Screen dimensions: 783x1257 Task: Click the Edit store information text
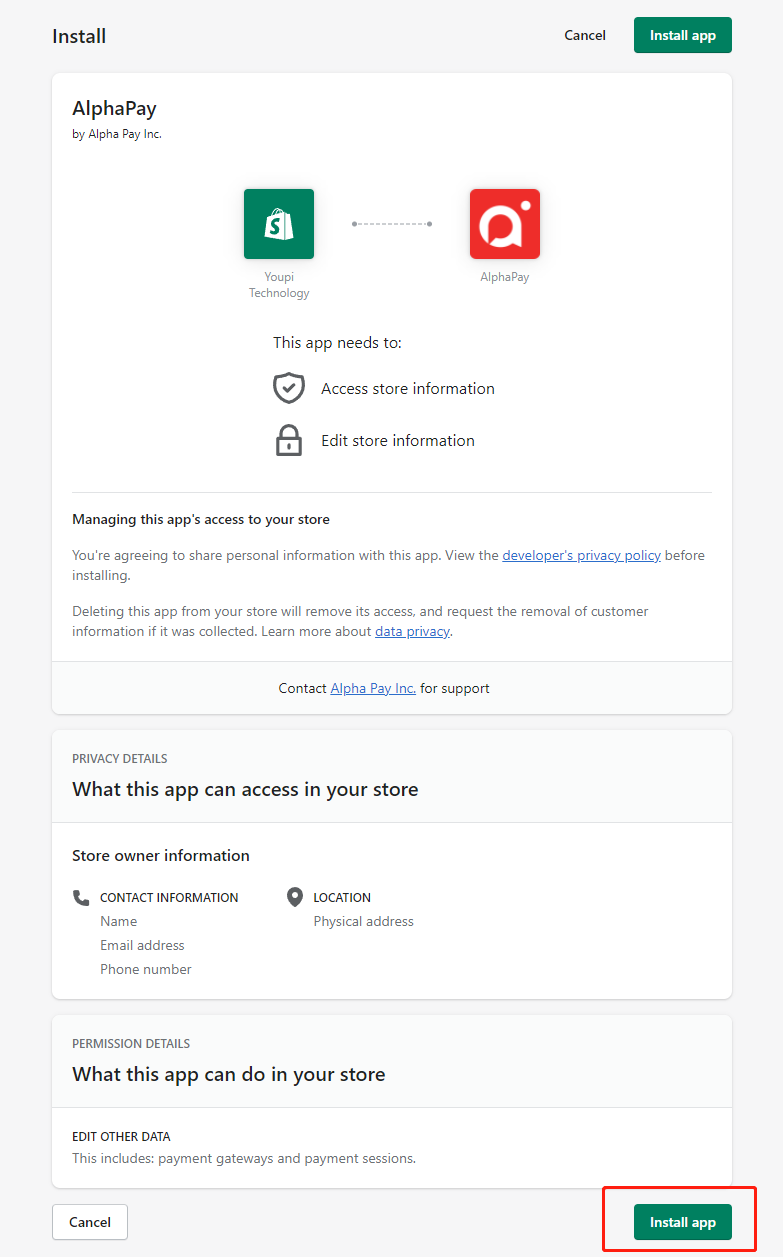click(398, 440)
